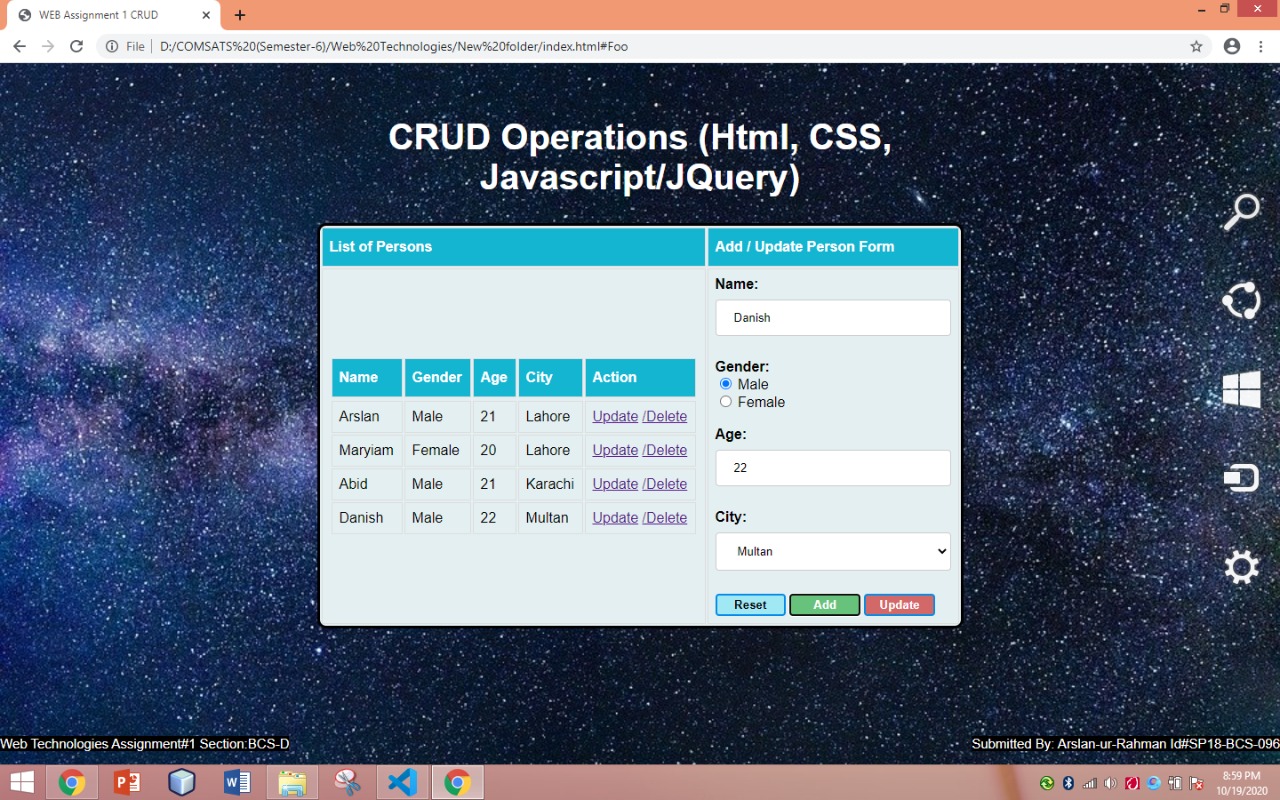Click Update link for Arslan
Screen dimensions: 1280x800
615,416
